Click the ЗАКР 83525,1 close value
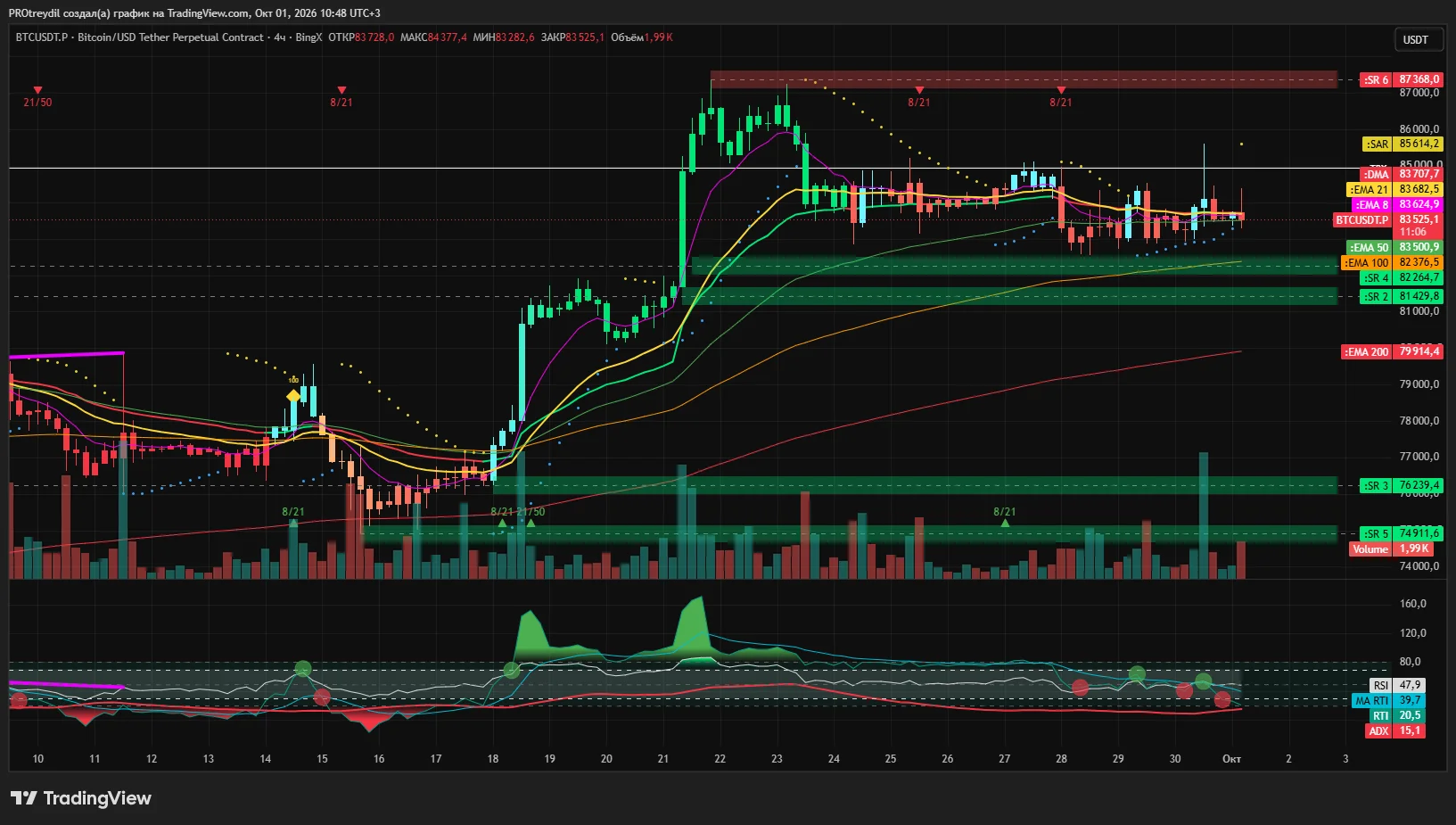1456x825 pixels. 572,37
